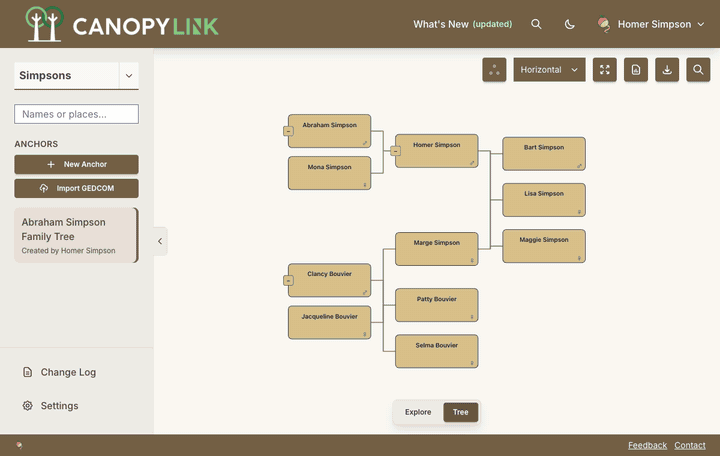Click the male icon on Abraham Simpson card
This screenshot has width=720, height=456.
(x=365, y=143)
